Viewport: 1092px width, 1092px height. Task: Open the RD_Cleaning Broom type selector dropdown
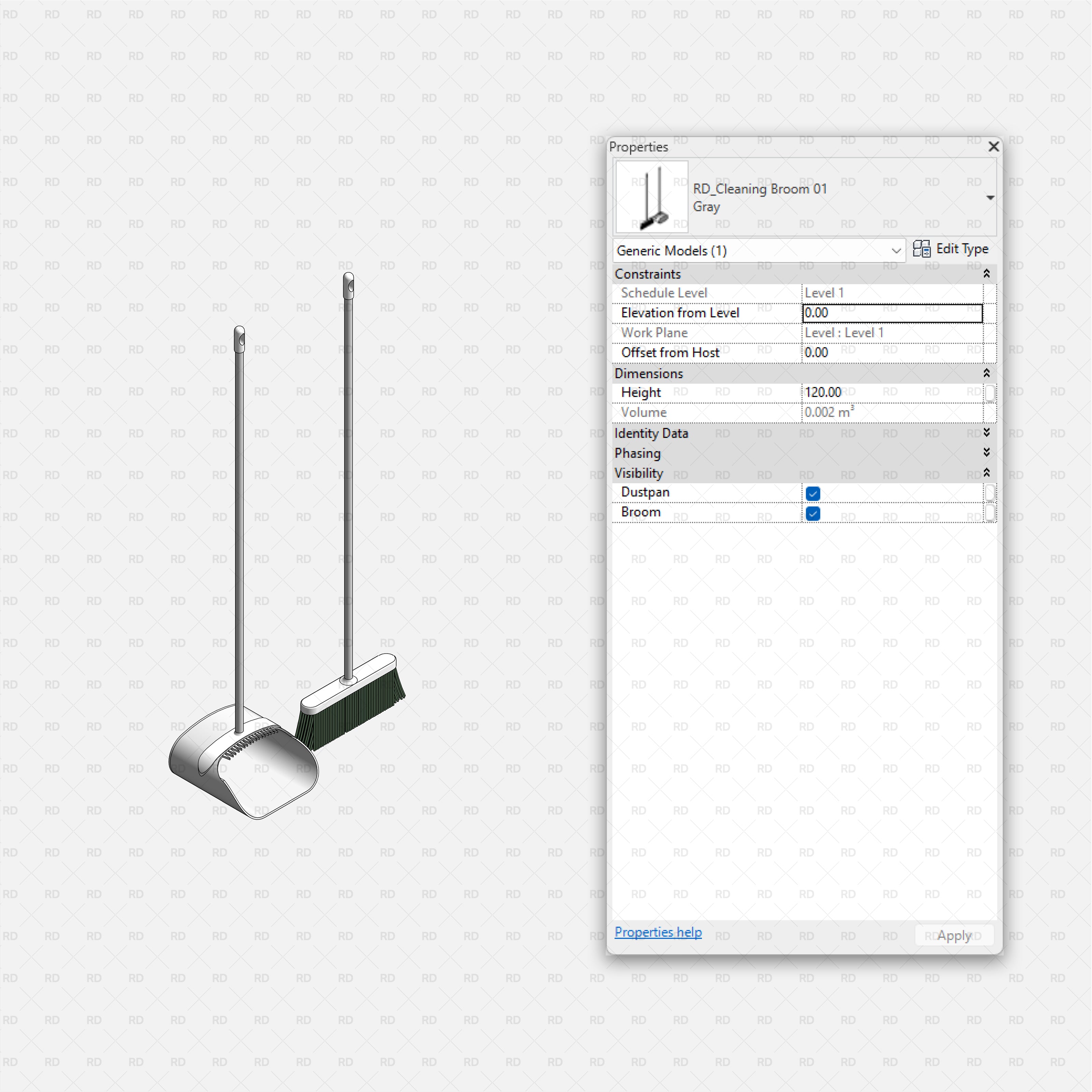click(991, 197)
